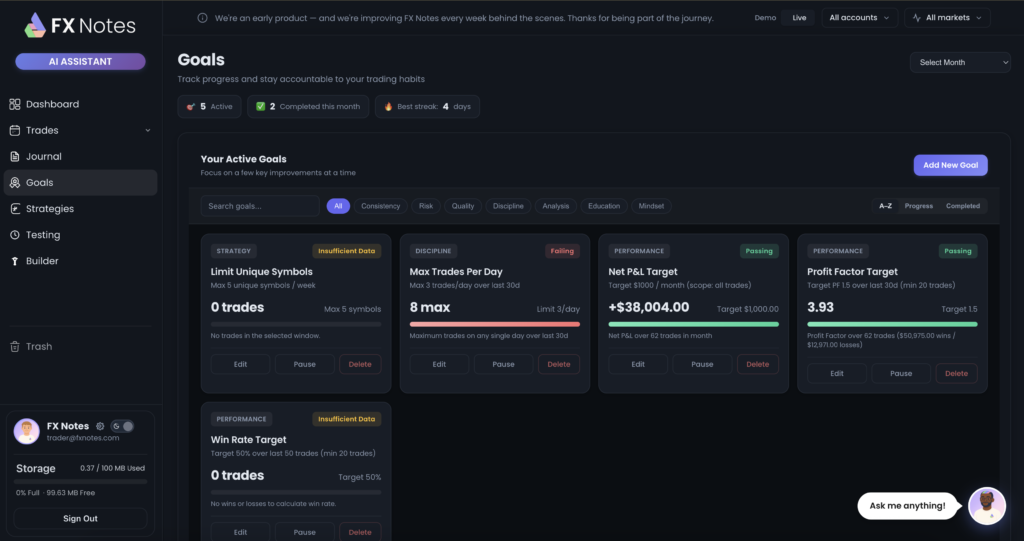Viewport: 1024px width, 541px height.
Task: Sort goals by Progress tab
Action: [x=918, y=206]
